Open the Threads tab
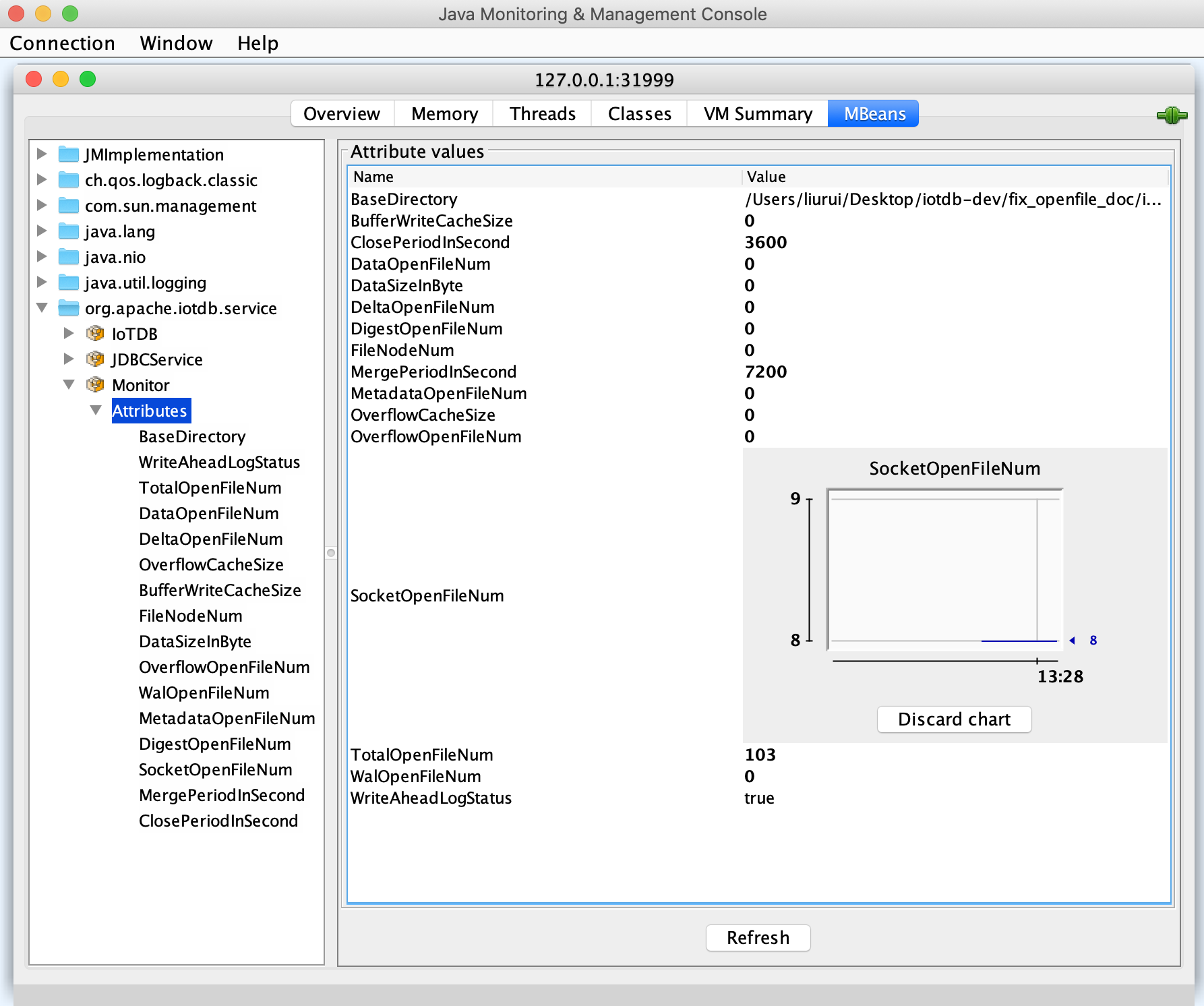Viewport: 1204px width, 1006px height. point(542,114)
